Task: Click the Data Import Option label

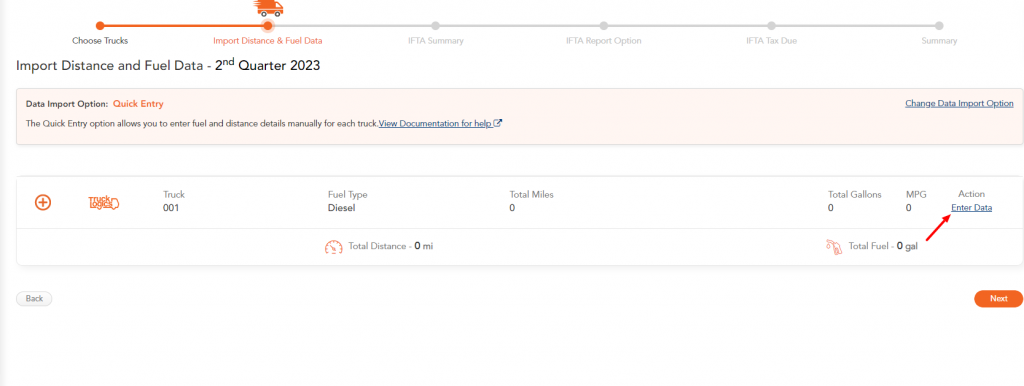Action: [67, 103]
